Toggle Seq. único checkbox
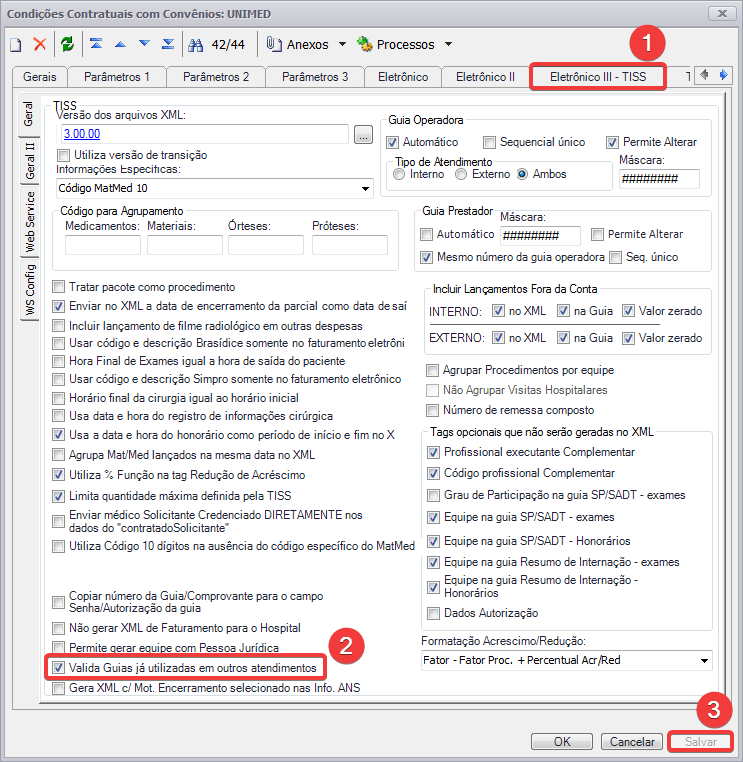 click(615, 257)
